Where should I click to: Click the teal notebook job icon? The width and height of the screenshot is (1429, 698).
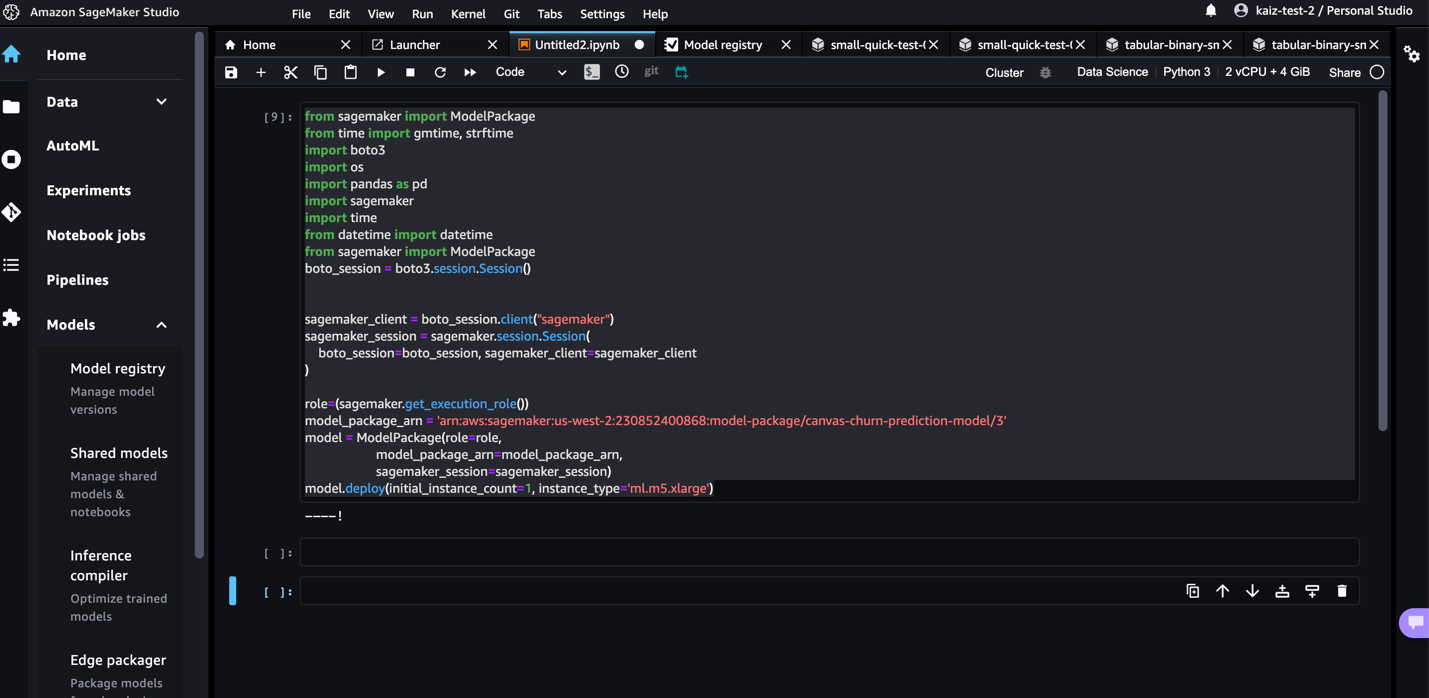coord(682,72)
